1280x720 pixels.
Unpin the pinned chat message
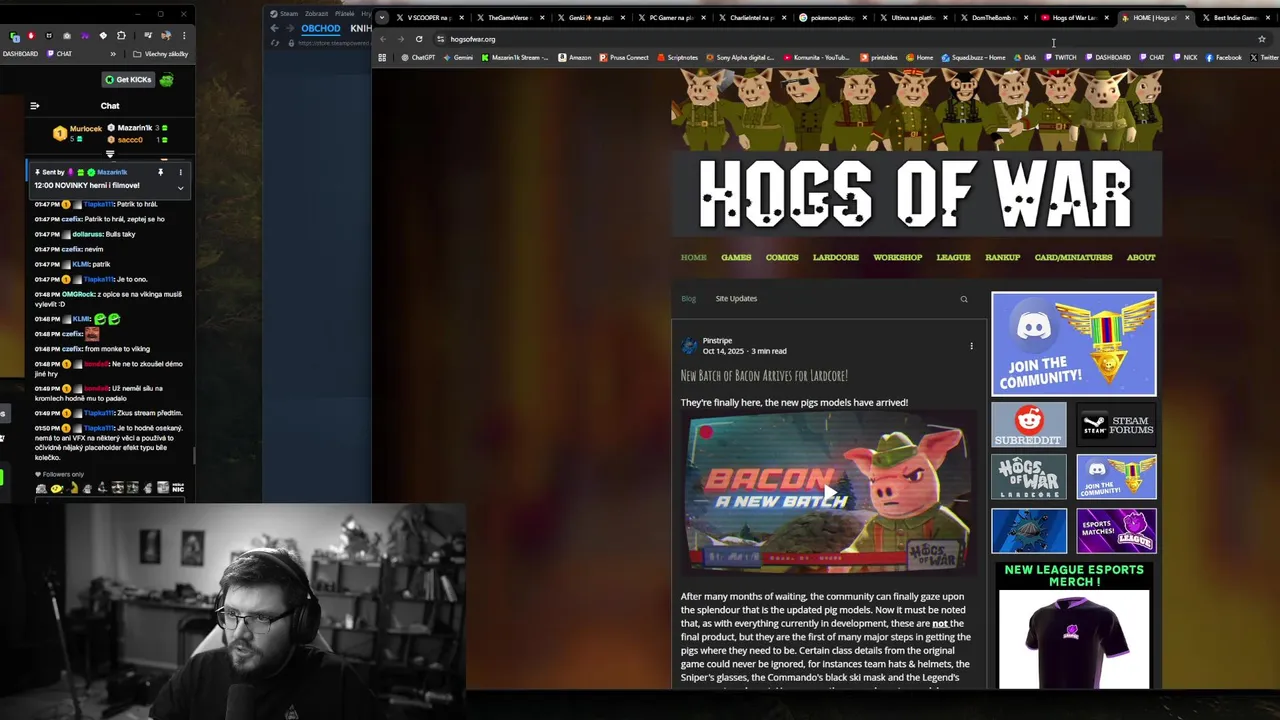(x=160, y=172)
